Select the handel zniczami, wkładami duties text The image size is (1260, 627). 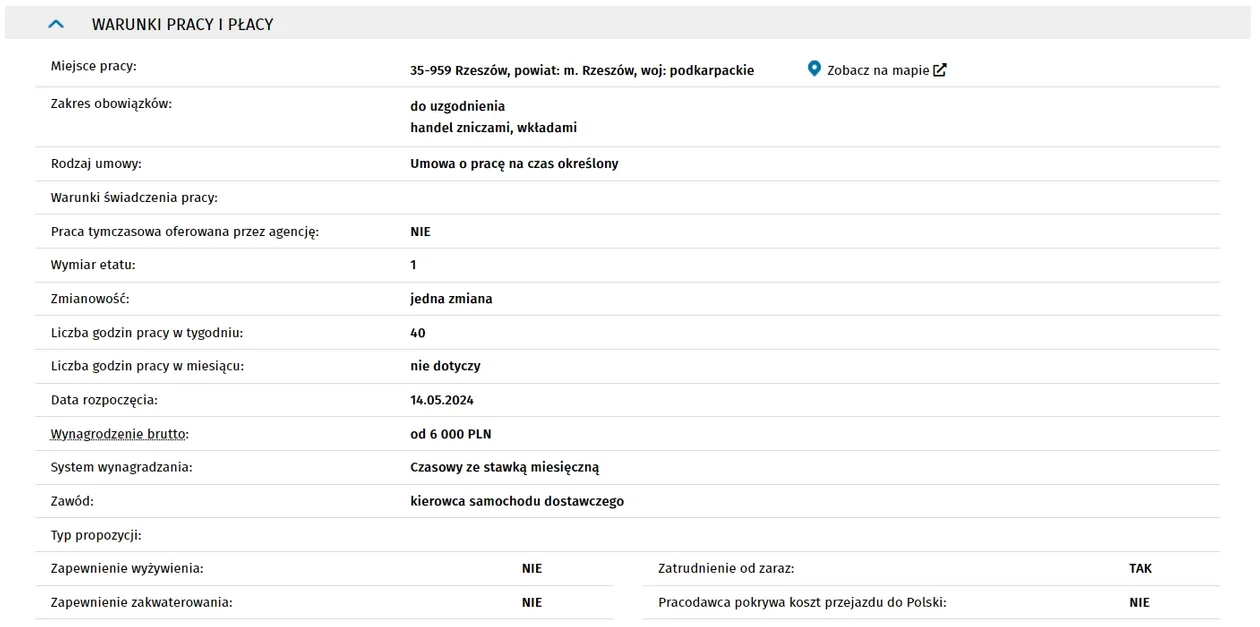point(493,128)
